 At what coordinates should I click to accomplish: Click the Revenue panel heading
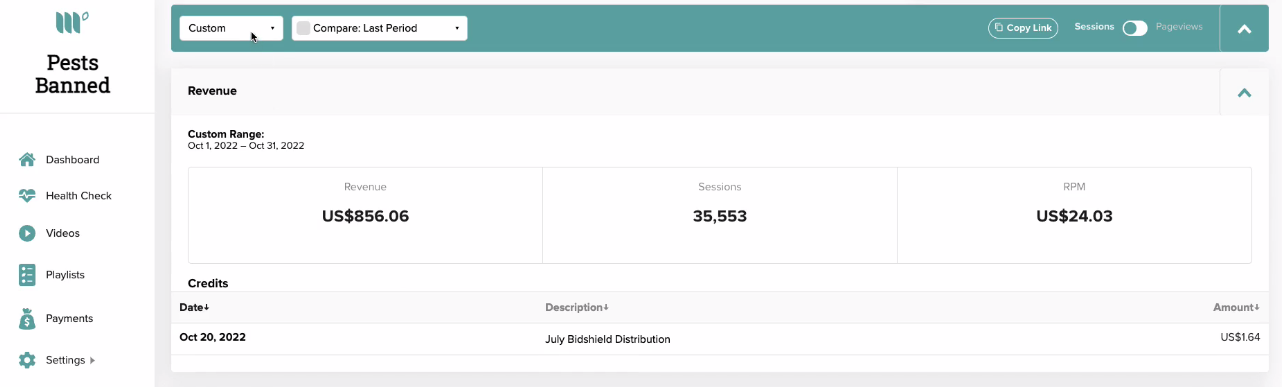[x=212, y=91]
